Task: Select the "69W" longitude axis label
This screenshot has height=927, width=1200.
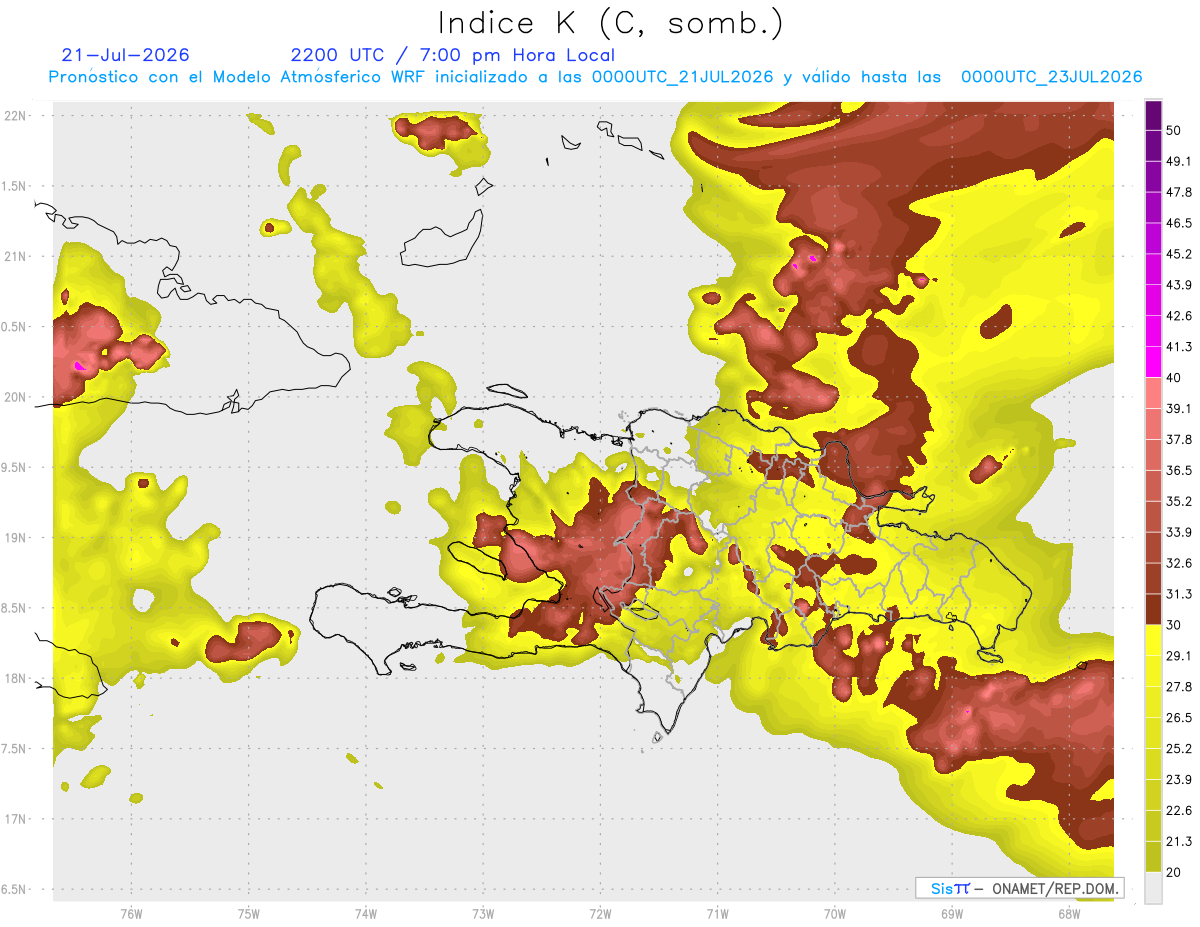Action: click(x=952, y=913)
